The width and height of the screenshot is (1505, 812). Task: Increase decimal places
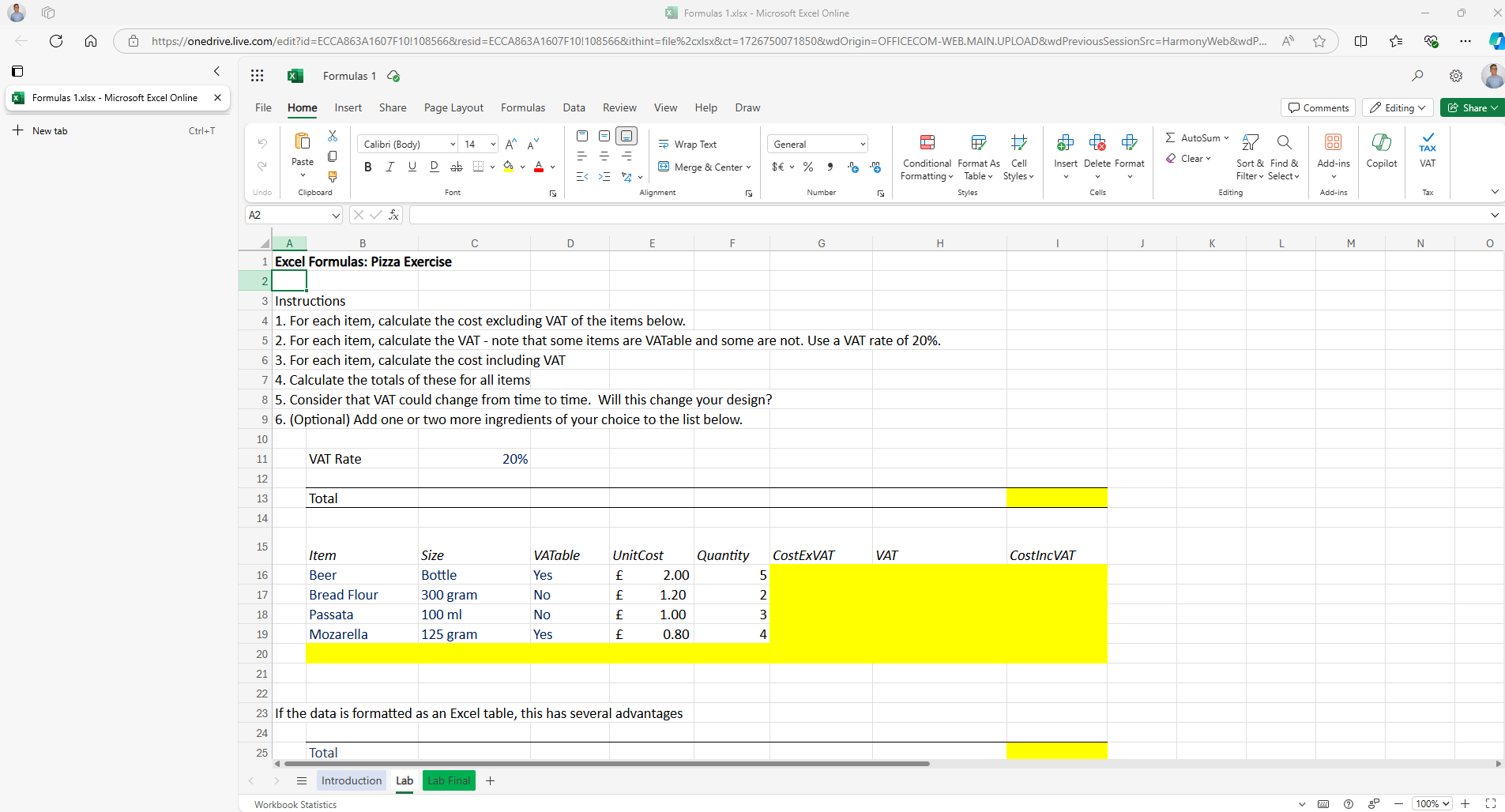(853, 167)
